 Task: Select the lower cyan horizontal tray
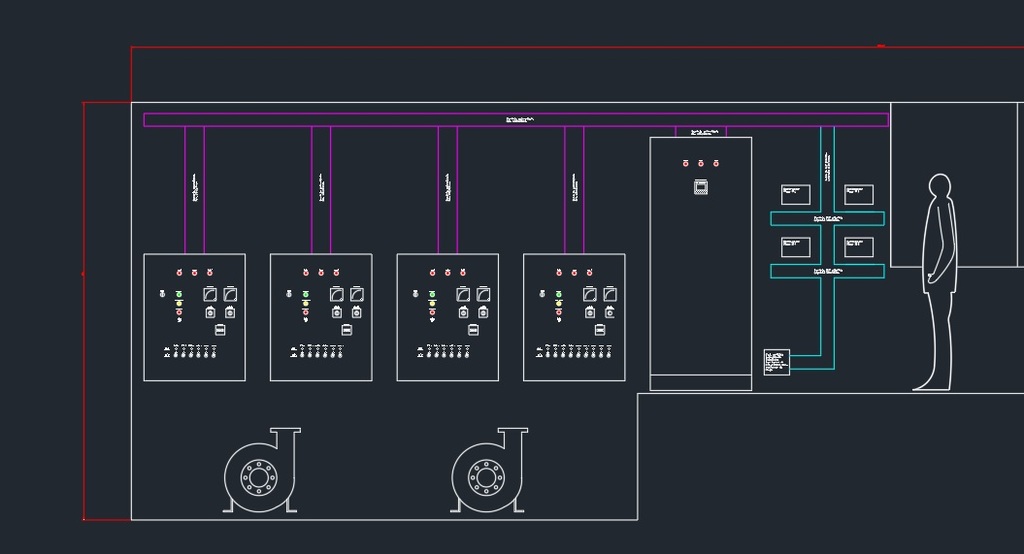(x=827, y=271)
